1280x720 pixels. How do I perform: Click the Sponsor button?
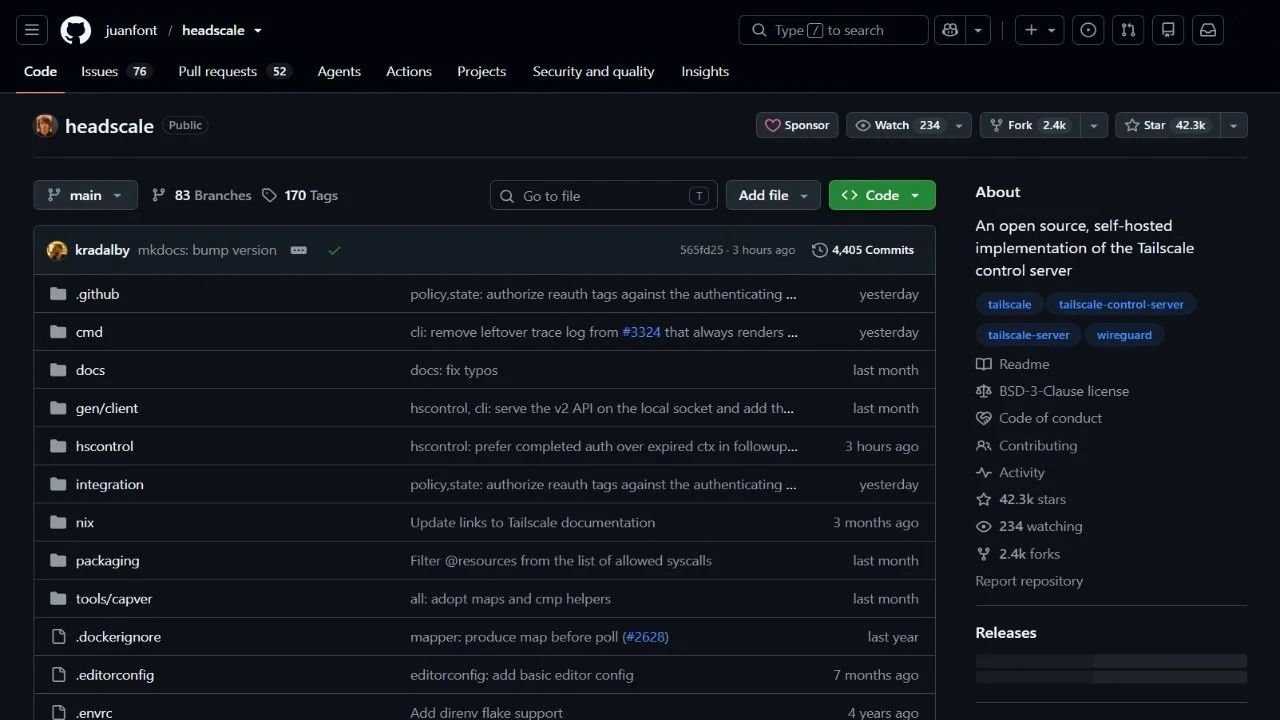[x=797, y=125]
